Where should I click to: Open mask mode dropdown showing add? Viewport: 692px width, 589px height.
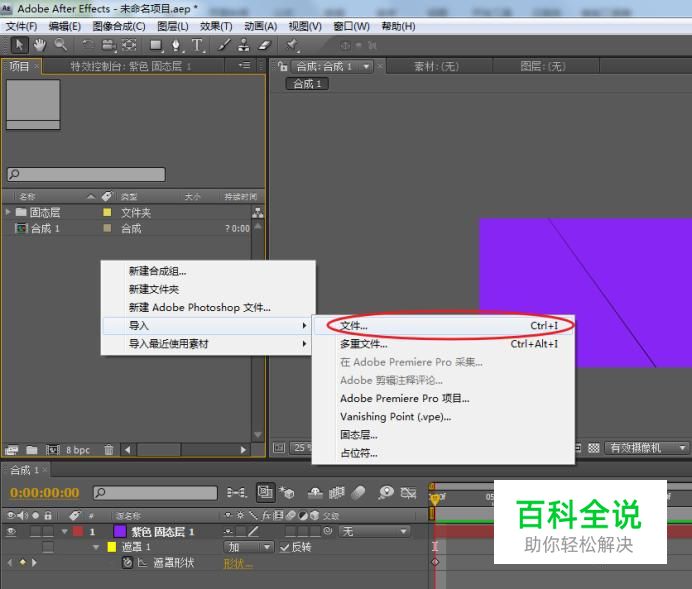pyautogui.click(x=248, y=548)
